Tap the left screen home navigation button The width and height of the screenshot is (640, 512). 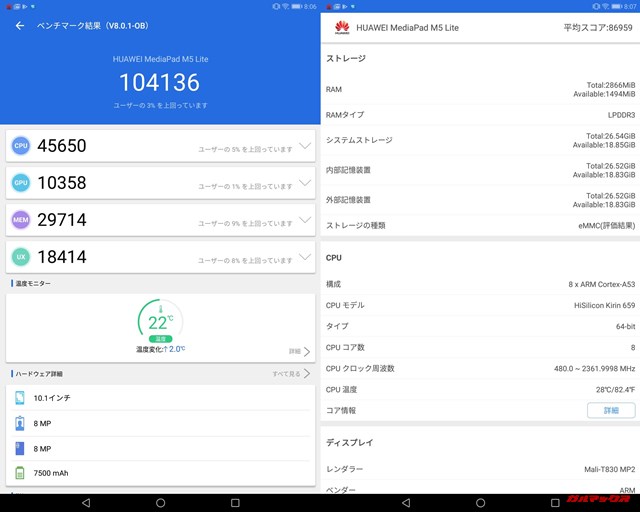(x=160, y=503)
